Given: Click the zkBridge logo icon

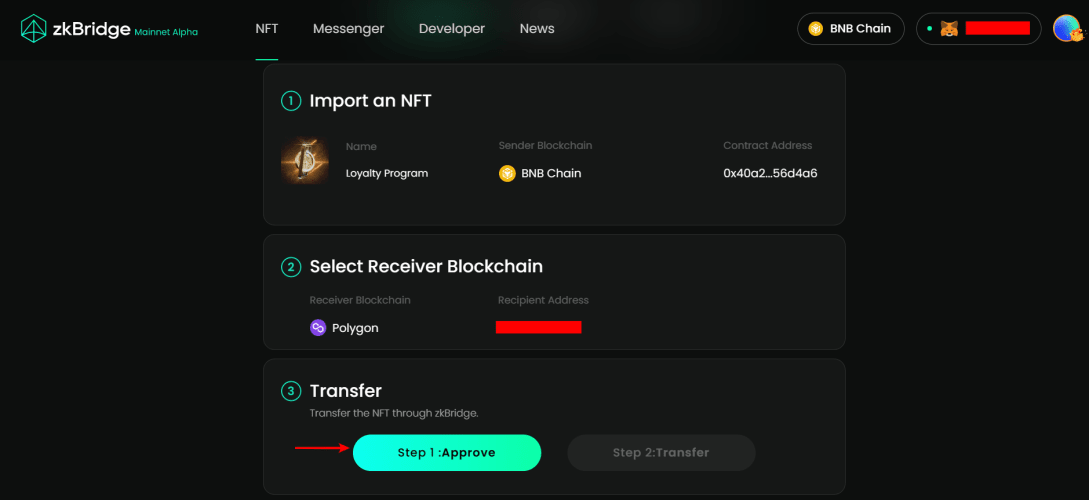Looking at the screenshot, I should click(33, 28).
